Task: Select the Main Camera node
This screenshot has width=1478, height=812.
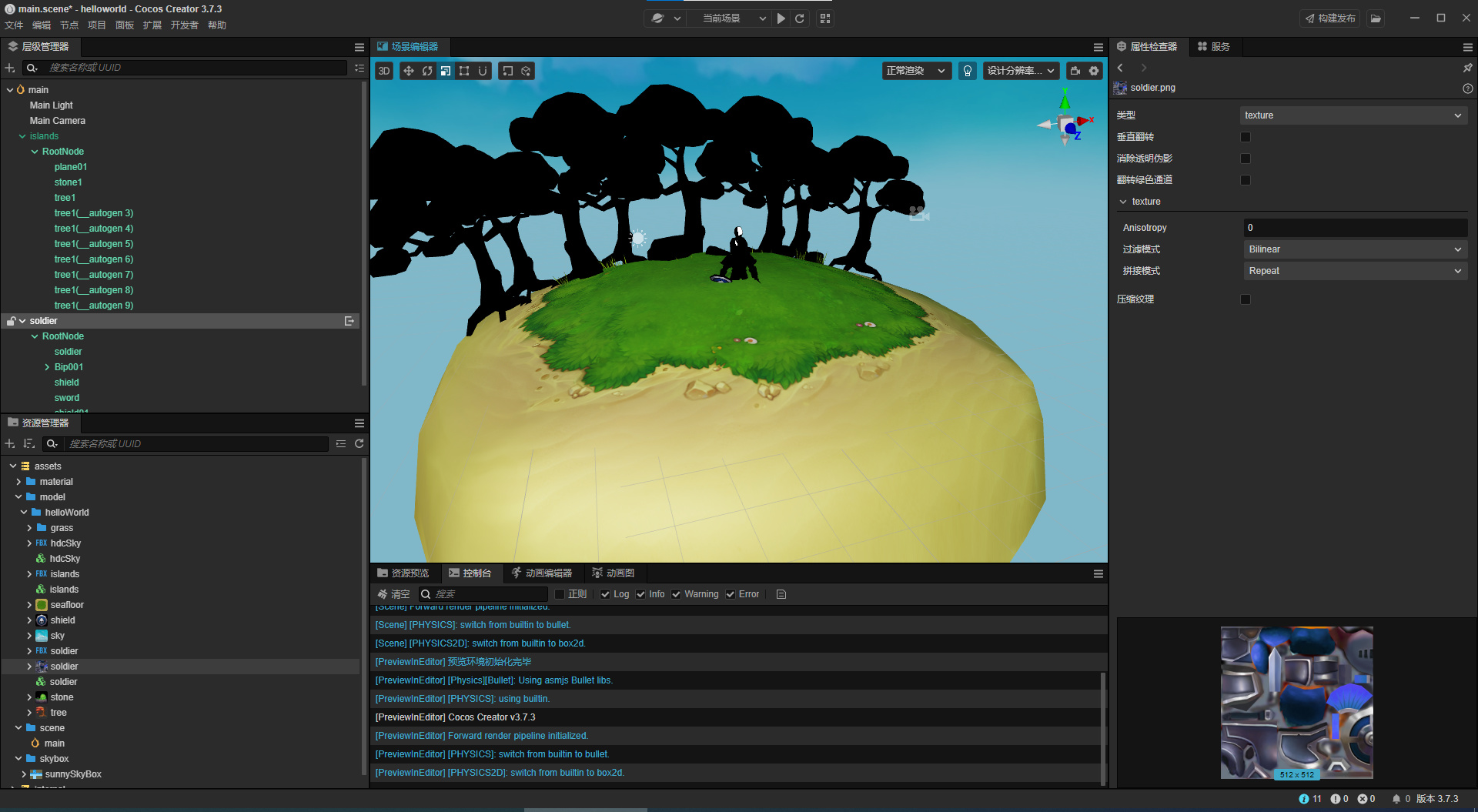Action: point(58,121)
